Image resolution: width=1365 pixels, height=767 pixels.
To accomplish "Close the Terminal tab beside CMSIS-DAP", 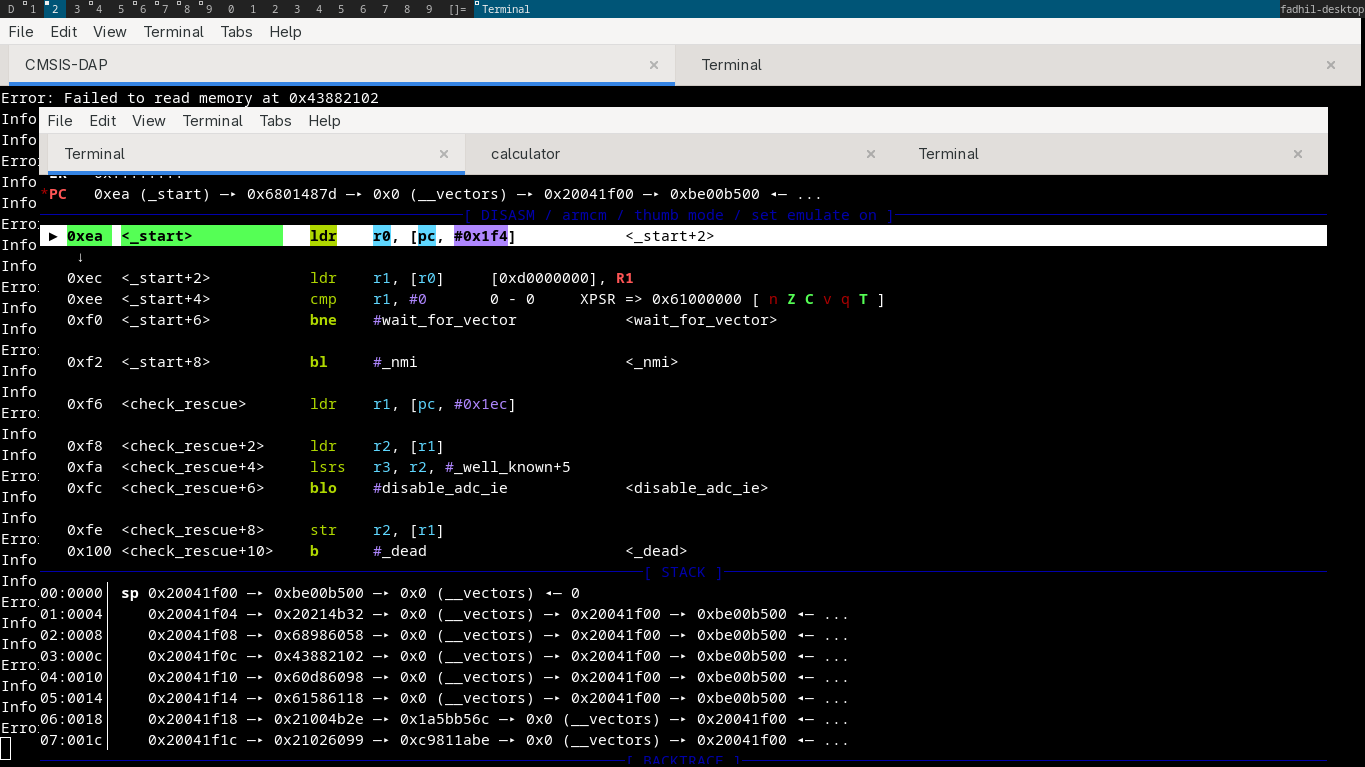I will click(1331, 65).
